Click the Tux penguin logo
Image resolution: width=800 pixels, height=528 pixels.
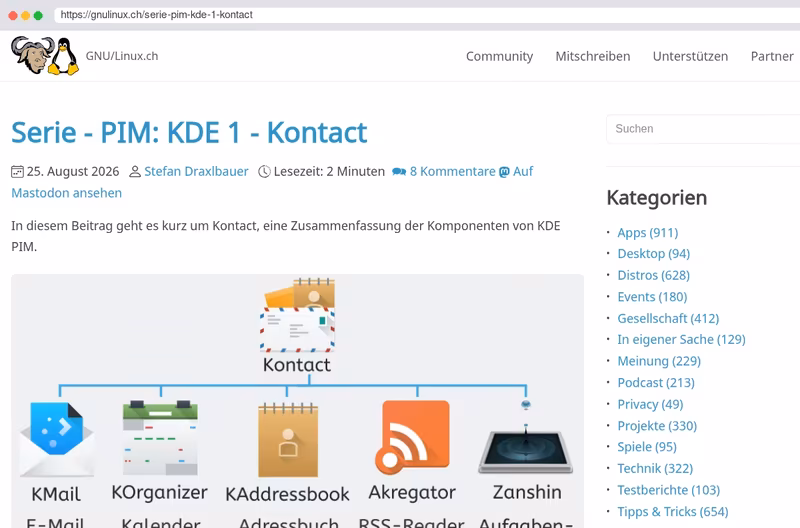(x=64, y=57)
